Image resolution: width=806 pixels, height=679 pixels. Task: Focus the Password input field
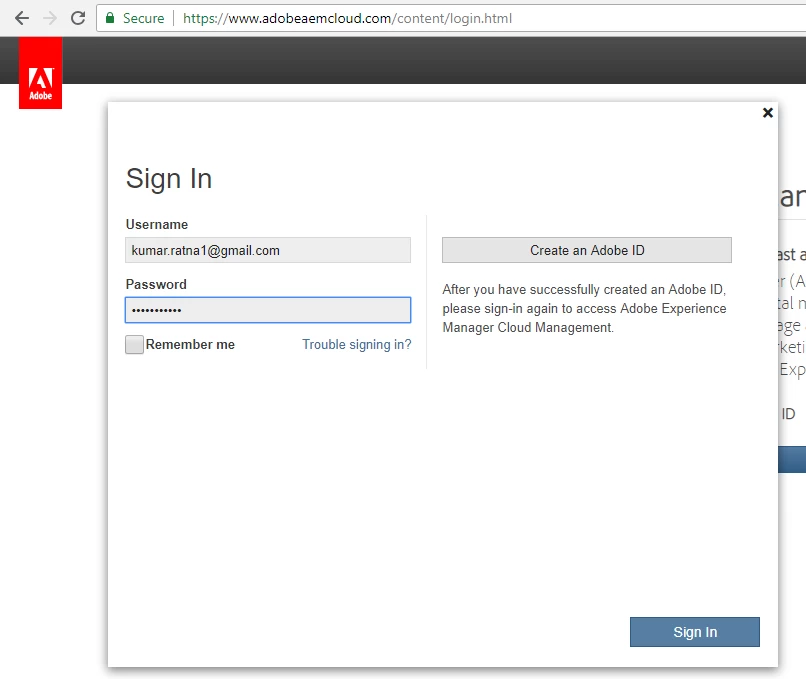pos(268,310)
